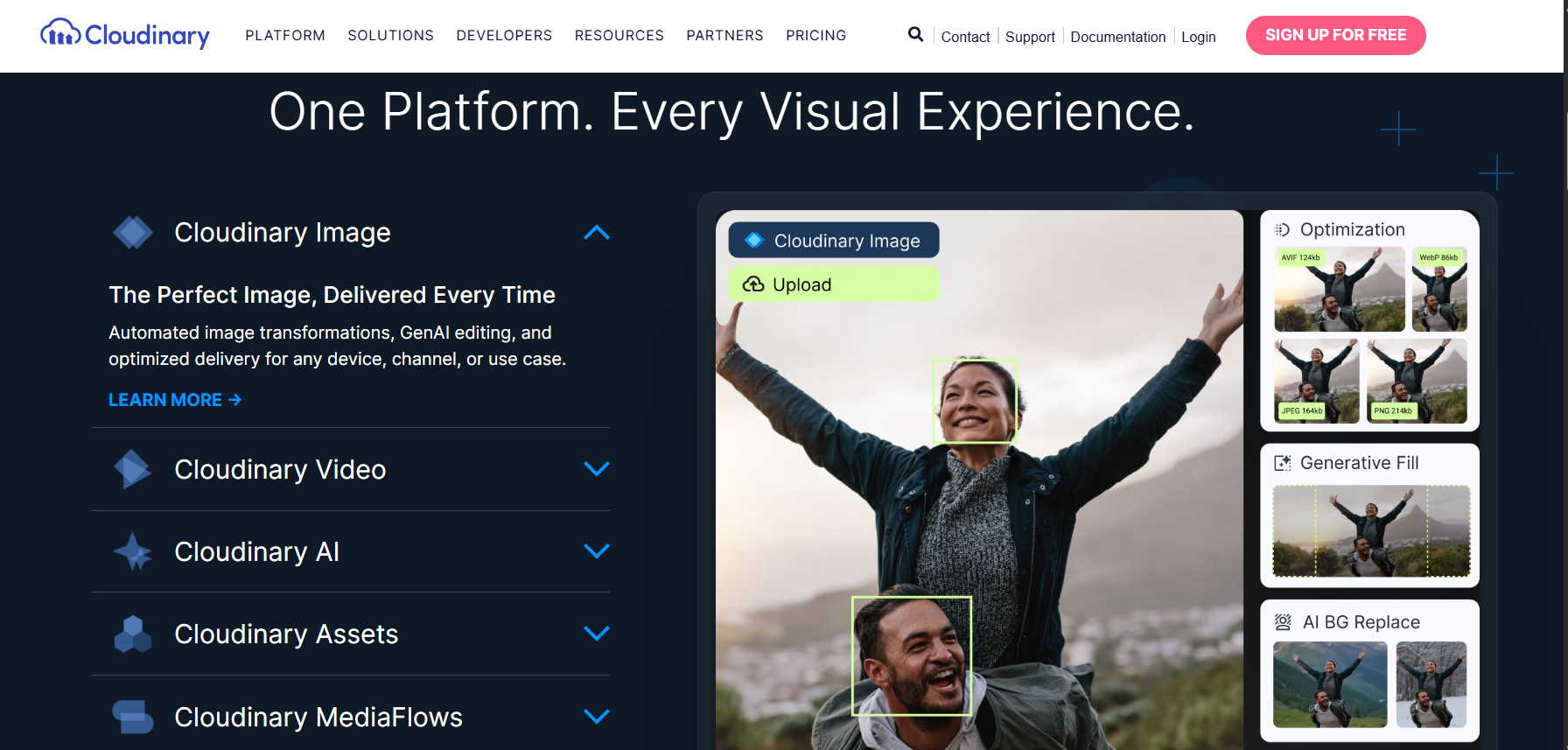
Task: Go to the Pricing page
Action: coord(816,35)
